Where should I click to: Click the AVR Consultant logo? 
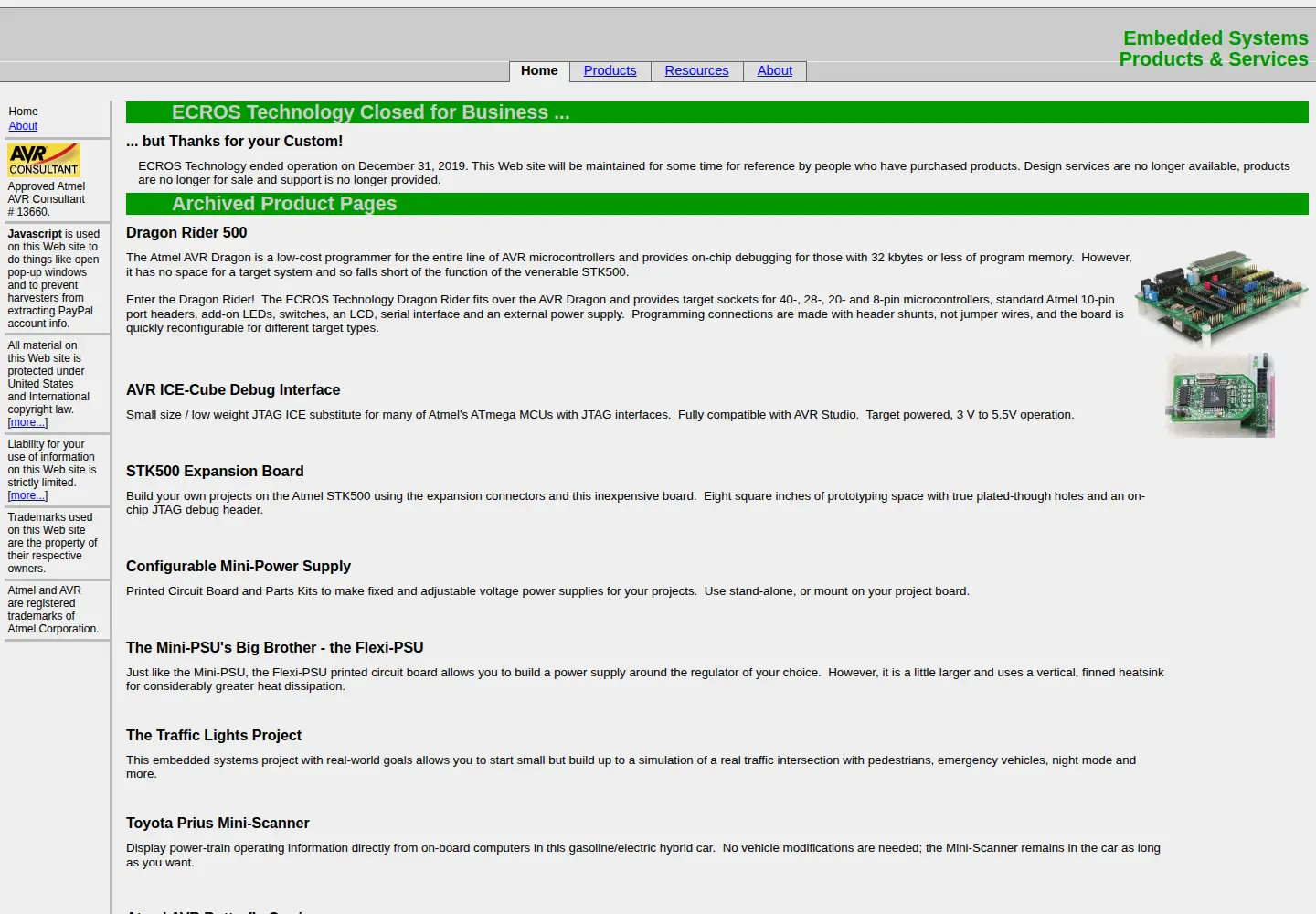[44, 160]
